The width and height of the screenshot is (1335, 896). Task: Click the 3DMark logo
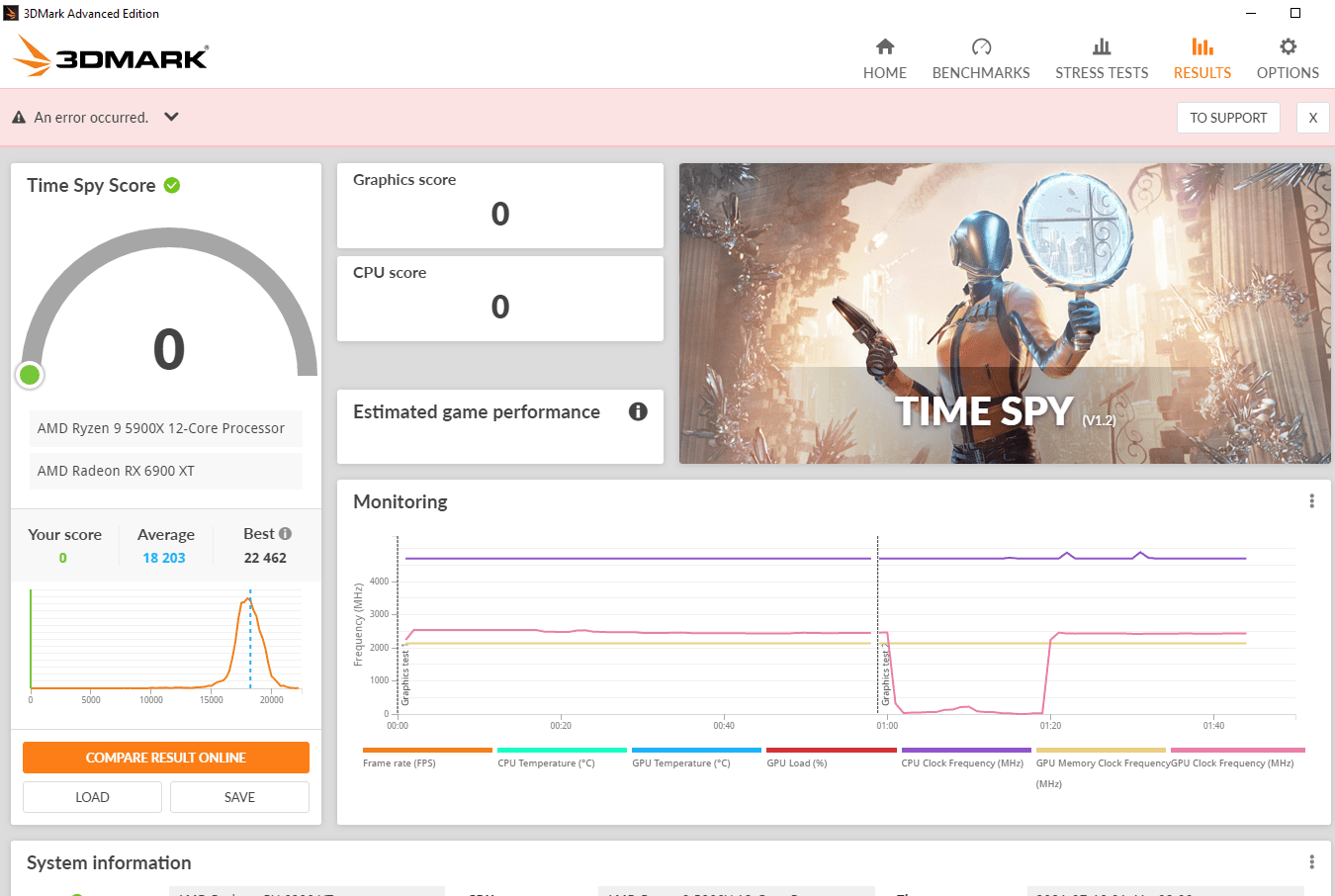pyautogui.click(x=111, y=55)
